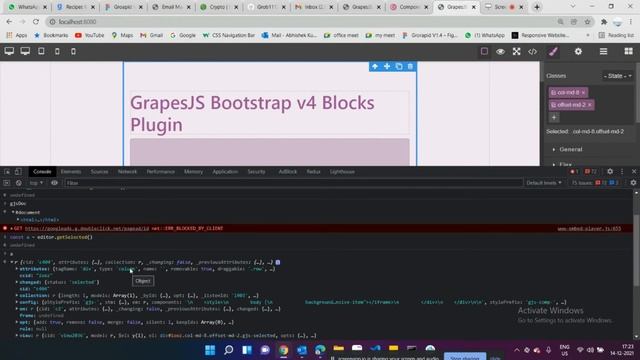The height and width of the screenshot is (360, 640).
Task: Expand the collection property in console object
Action: [x=17, y=295]
